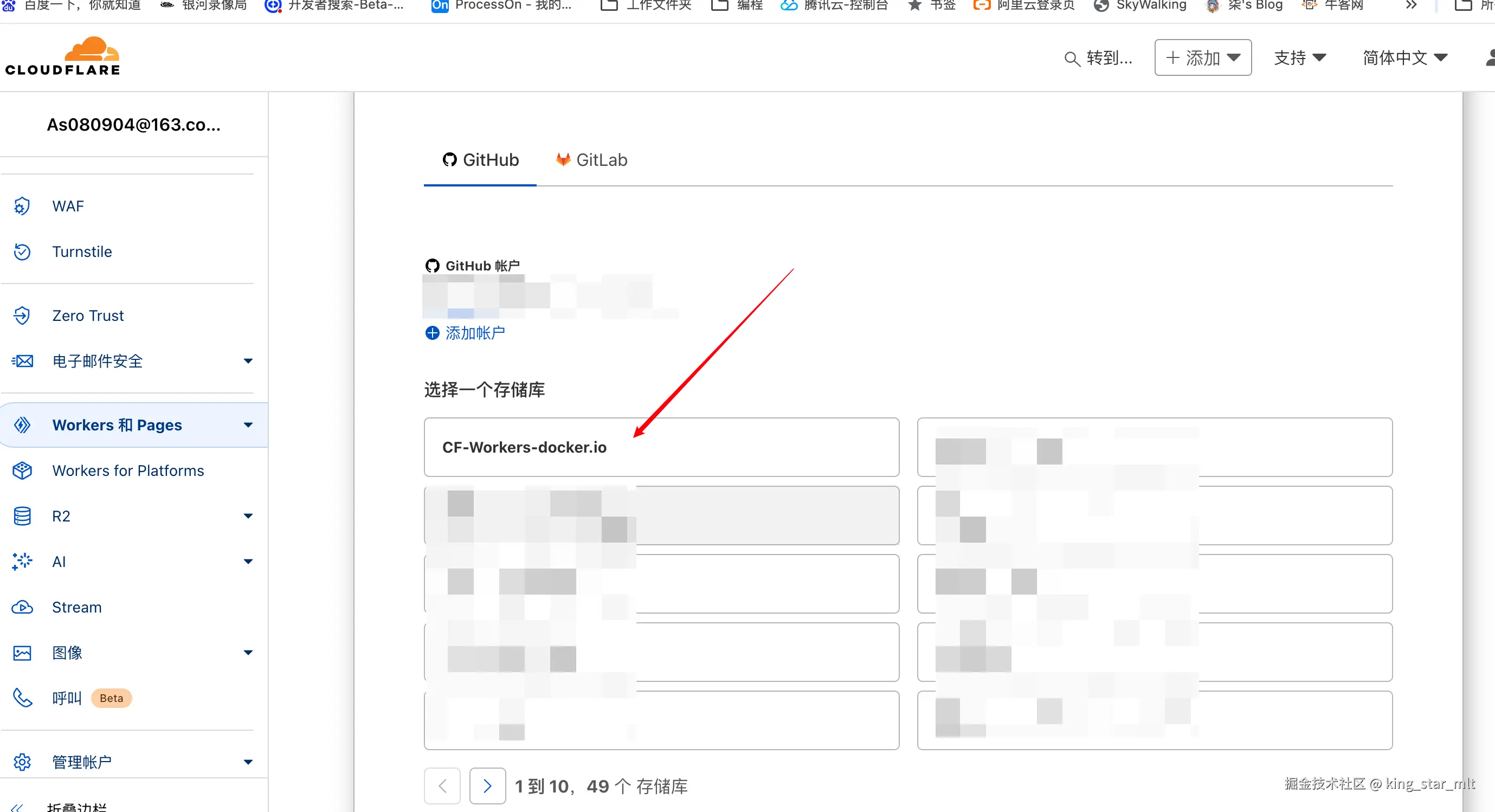The image size is (1495, 812).
Task: Show more bookmarks overflow chevron
Action: tap(1412, 5)
